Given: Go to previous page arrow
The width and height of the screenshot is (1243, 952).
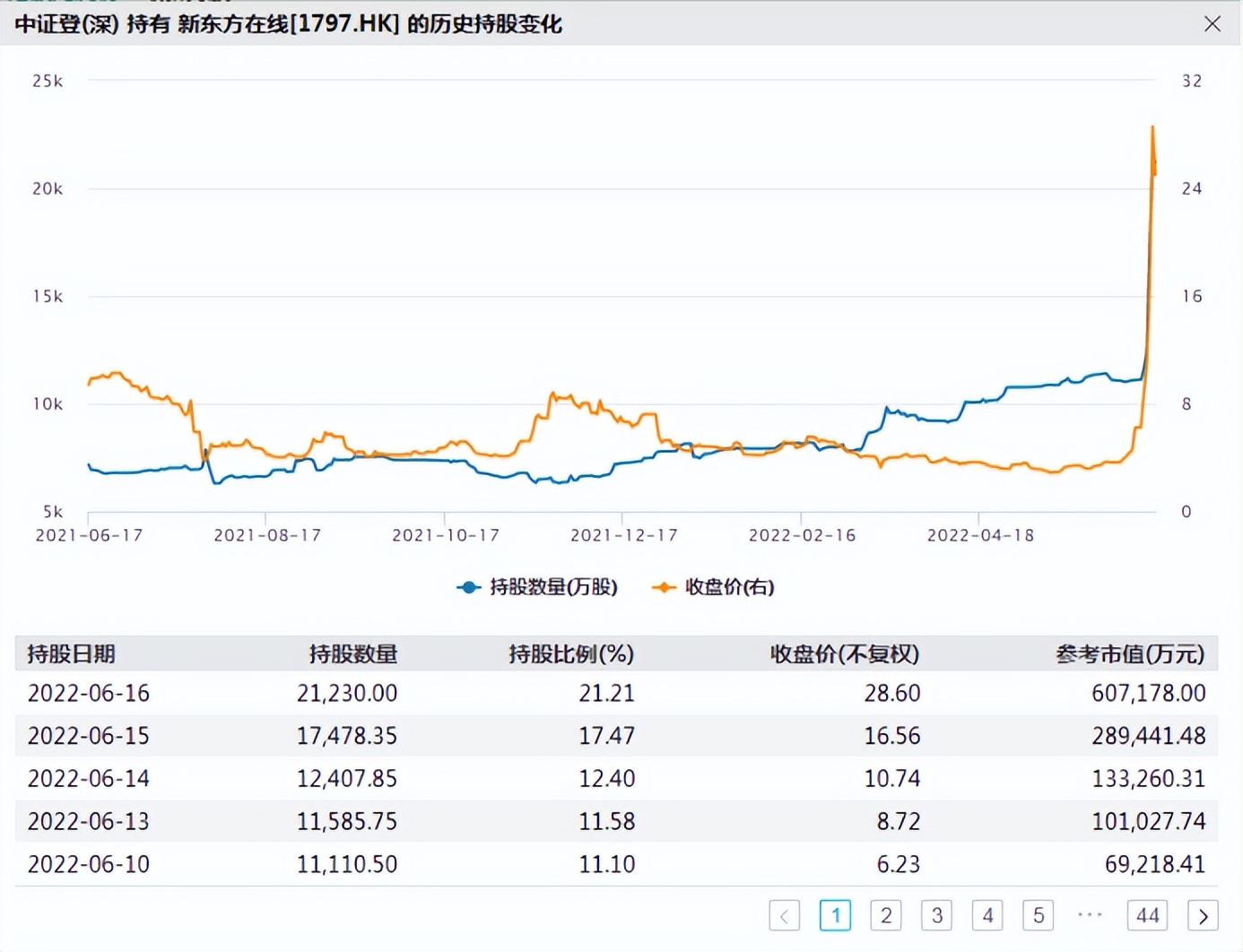Looking at the screenshot, I should point(785,915).
